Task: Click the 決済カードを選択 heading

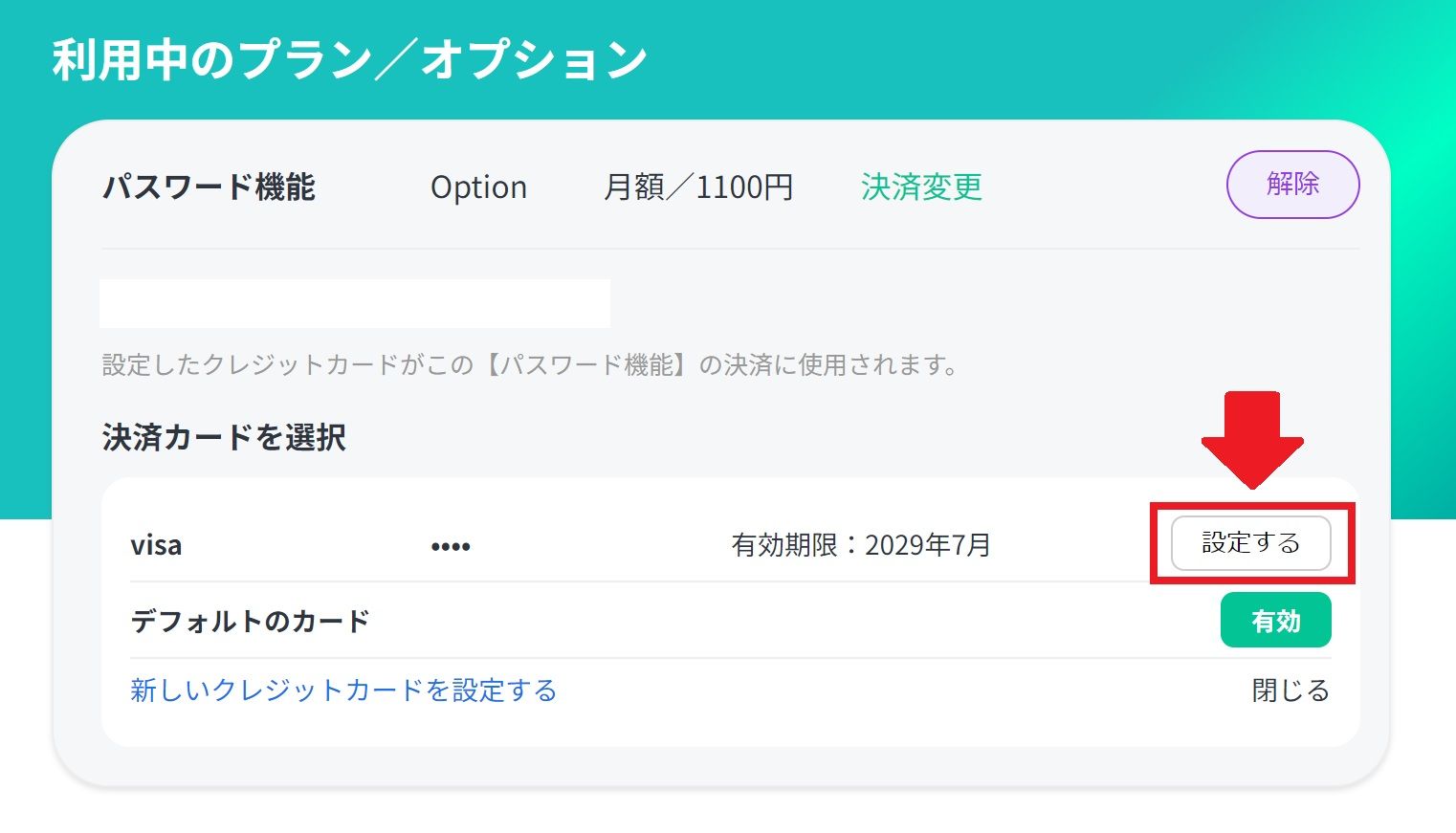Action: (x=224, y=437)
